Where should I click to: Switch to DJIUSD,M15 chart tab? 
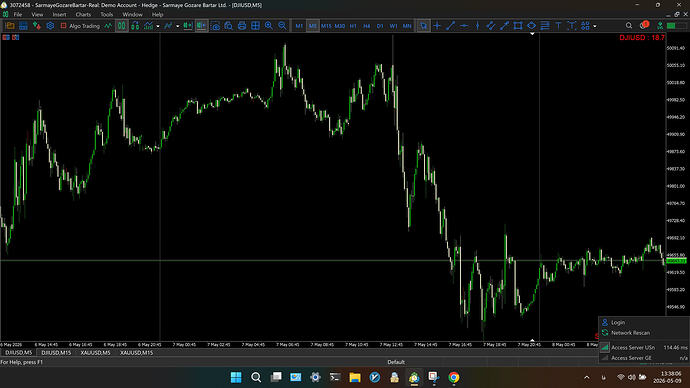coord(56,353)
